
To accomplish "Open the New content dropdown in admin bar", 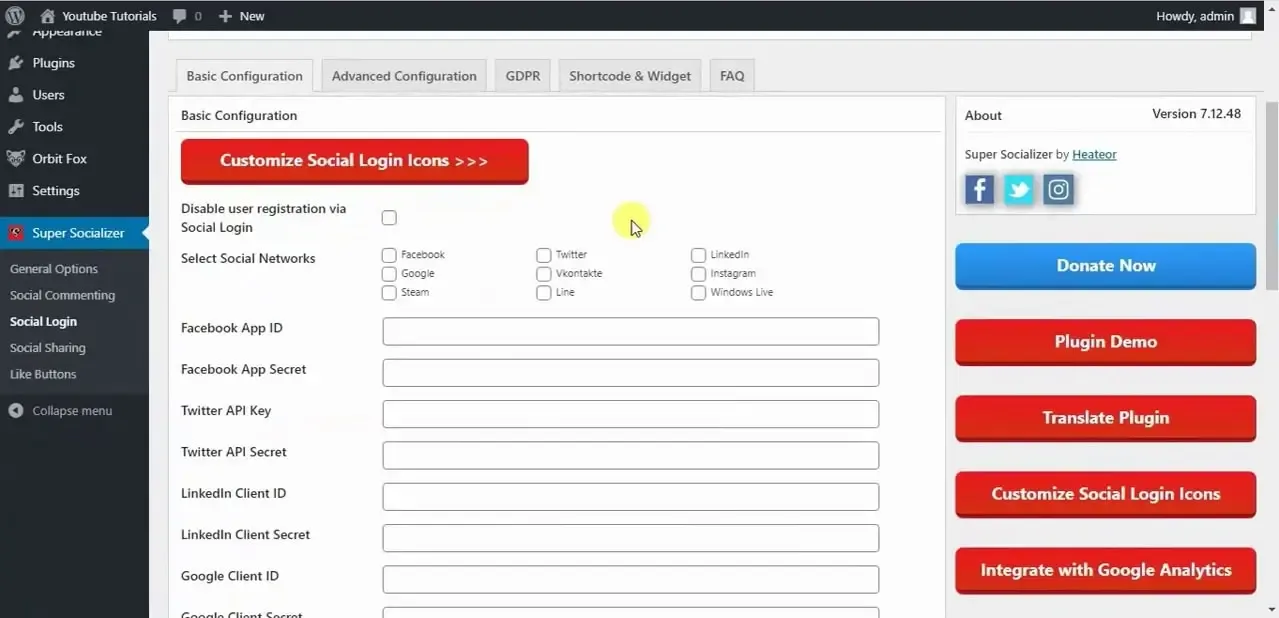I will (241, 16).
